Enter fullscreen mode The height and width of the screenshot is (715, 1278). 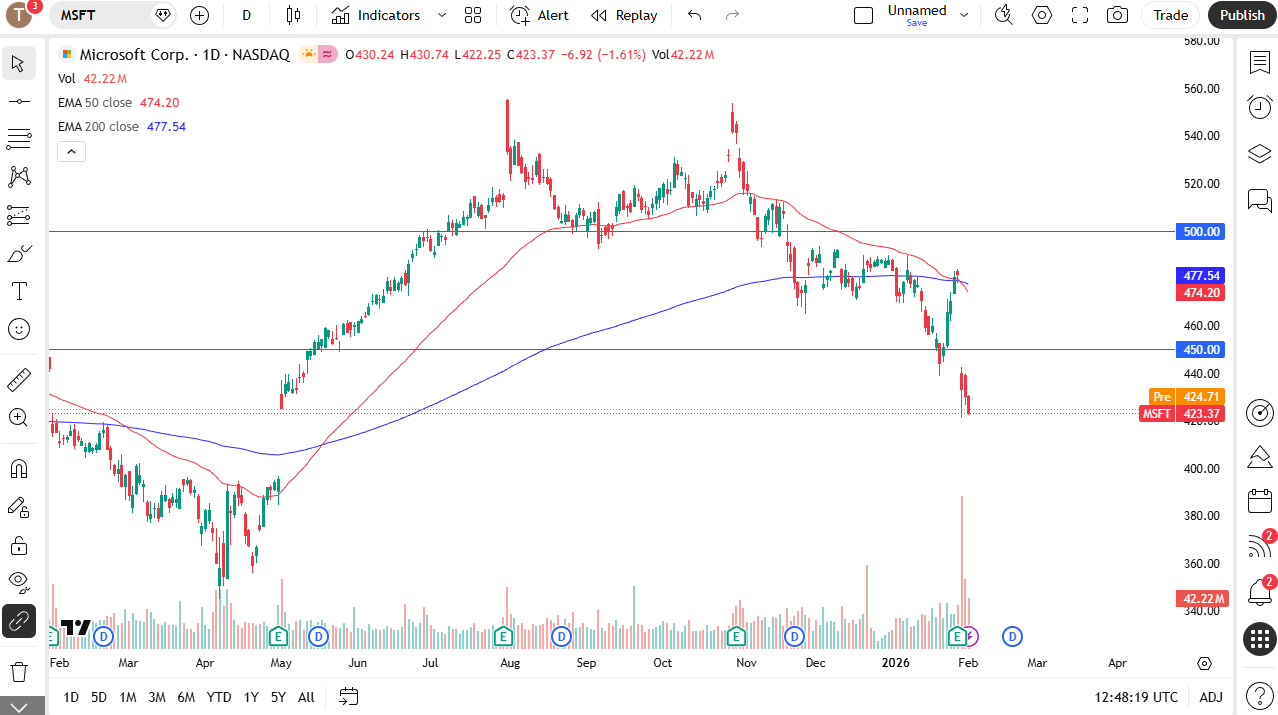[1080, 15]
